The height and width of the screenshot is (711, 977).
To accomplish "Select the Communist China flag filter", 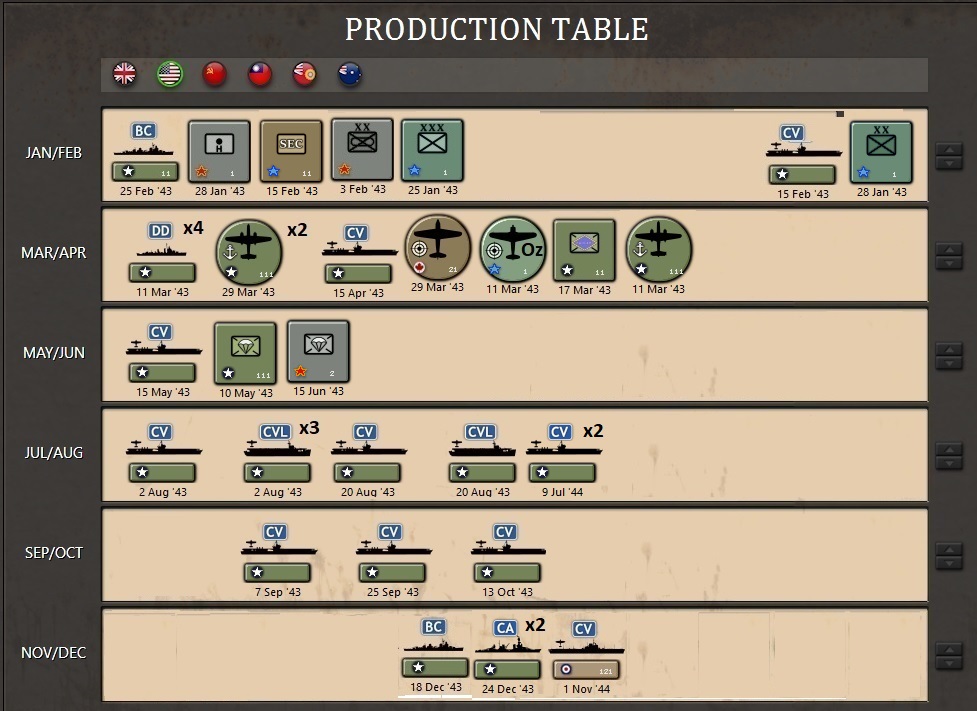I will [x=305, y=74].
